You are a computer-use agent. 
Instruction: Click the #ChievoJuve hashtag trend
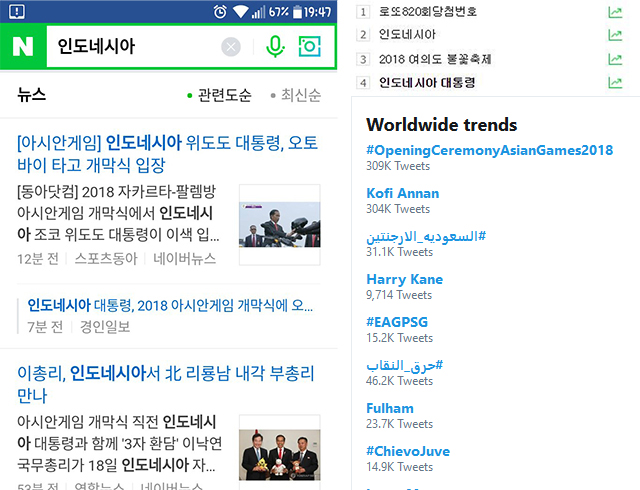coord(407,451)
